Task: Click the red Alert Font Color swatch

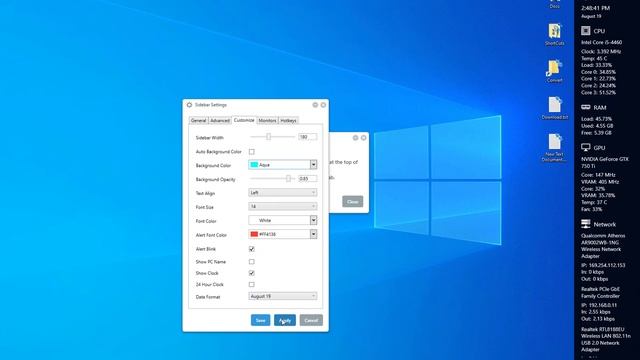Action: [254, 234]
